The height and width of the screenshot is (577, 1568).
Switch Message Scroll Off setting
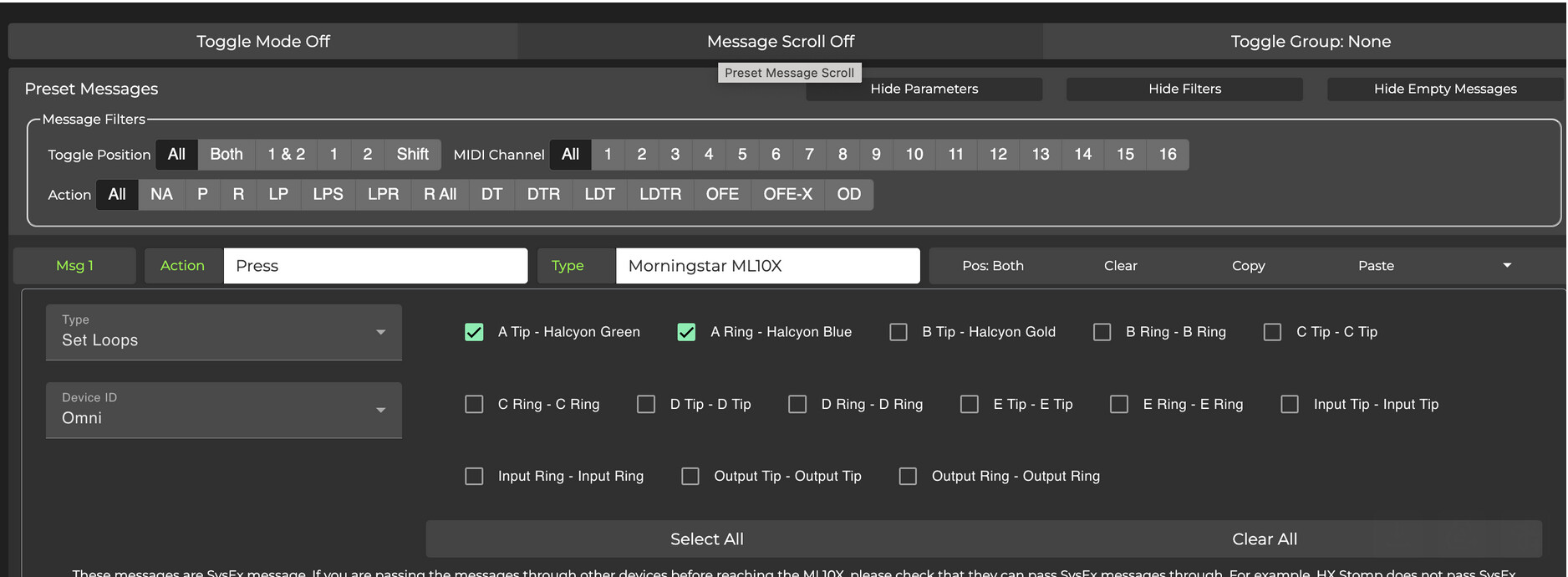pyautogui.click(x=781, y=41)
